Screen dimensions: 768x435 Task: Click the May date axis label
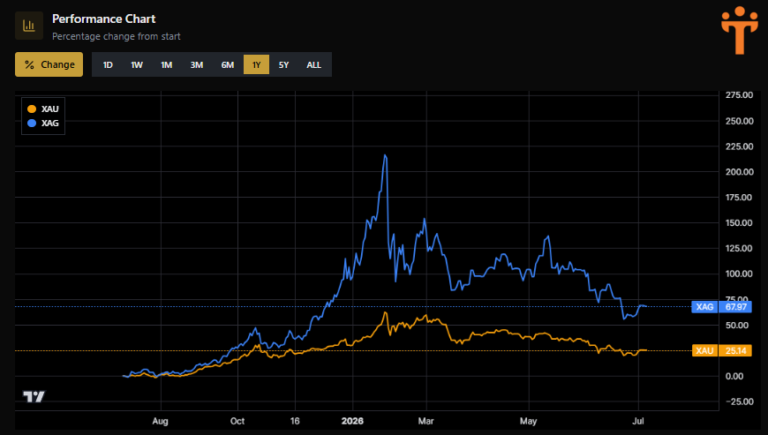(x=528, y=421)
